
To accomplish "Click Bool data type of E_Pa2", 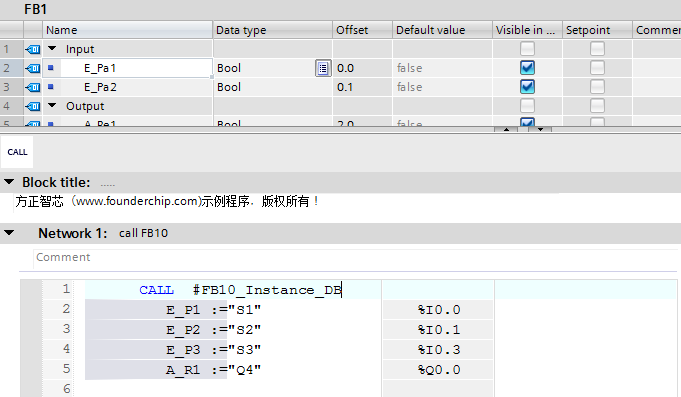I will click(x=229, y=87).
